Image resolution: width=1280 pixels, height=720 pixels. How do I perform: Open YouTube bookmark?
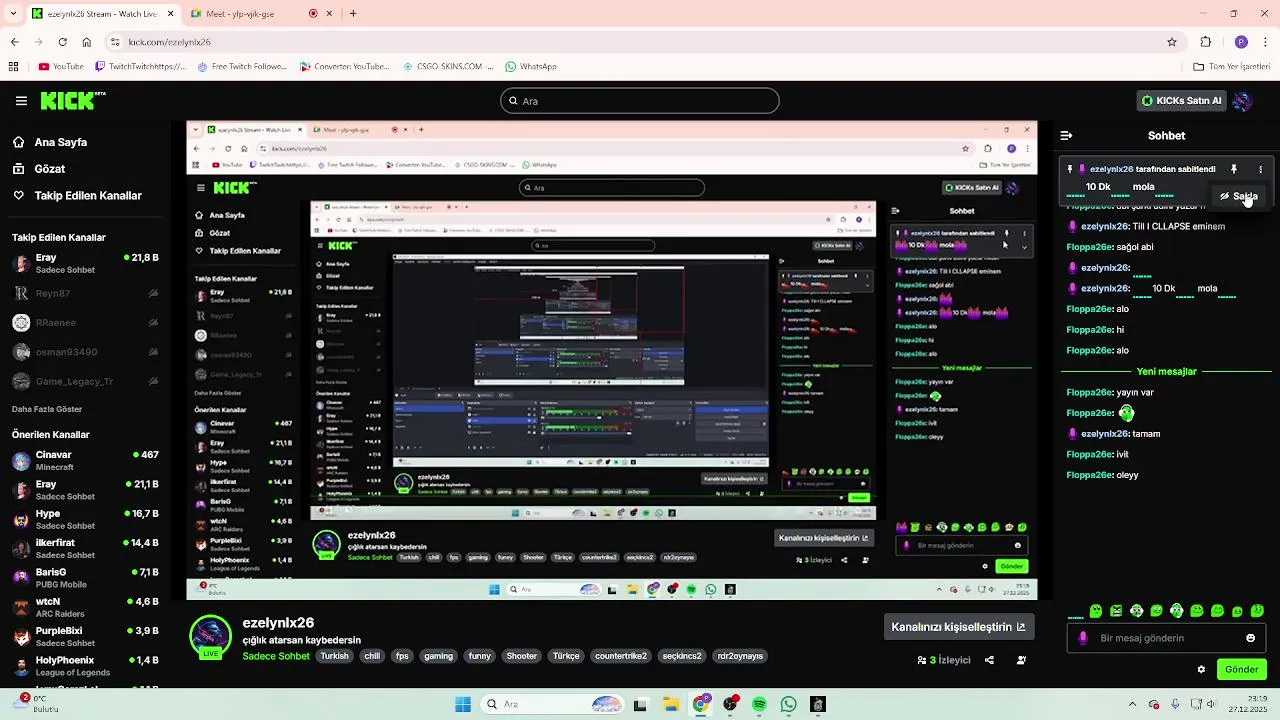(60, 67)
